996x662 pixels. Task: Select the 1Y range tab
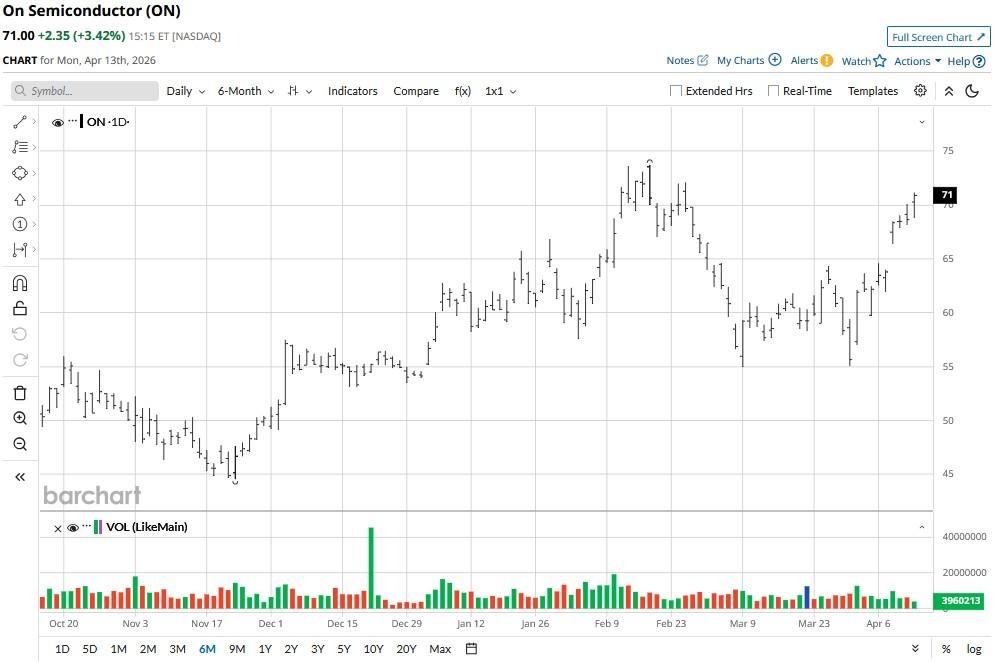coord(265,649)
